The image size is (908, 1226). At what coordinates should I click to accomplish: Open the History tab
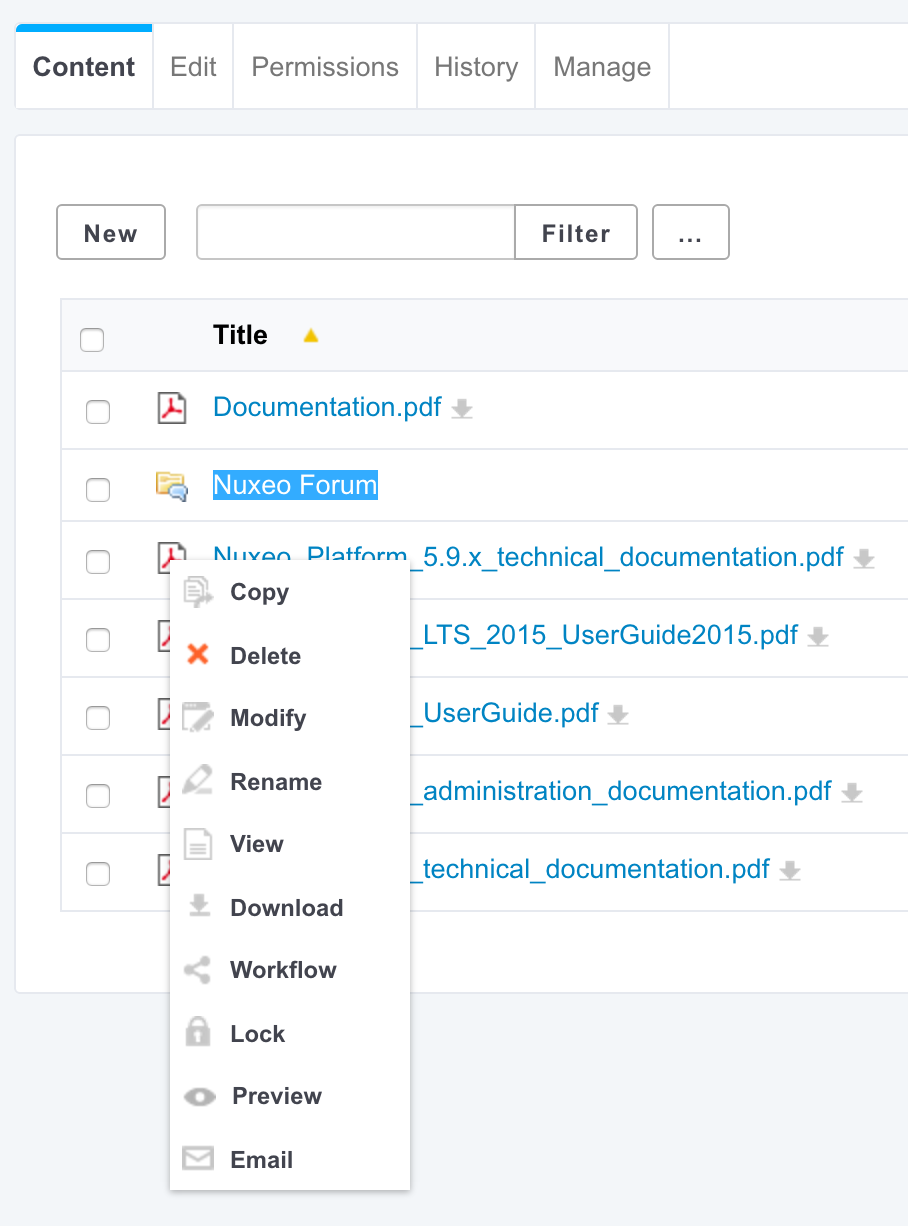pyautogui.click(x=476, y=67)
